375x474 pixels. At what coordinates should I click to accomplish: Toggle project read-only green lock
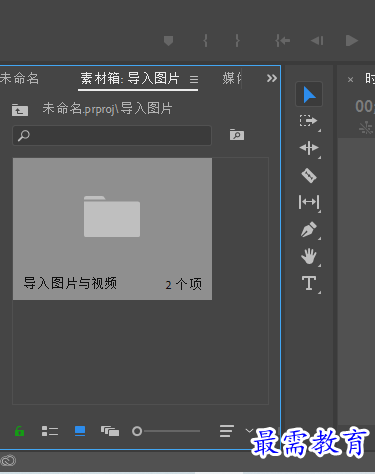(x=19, y=431)
